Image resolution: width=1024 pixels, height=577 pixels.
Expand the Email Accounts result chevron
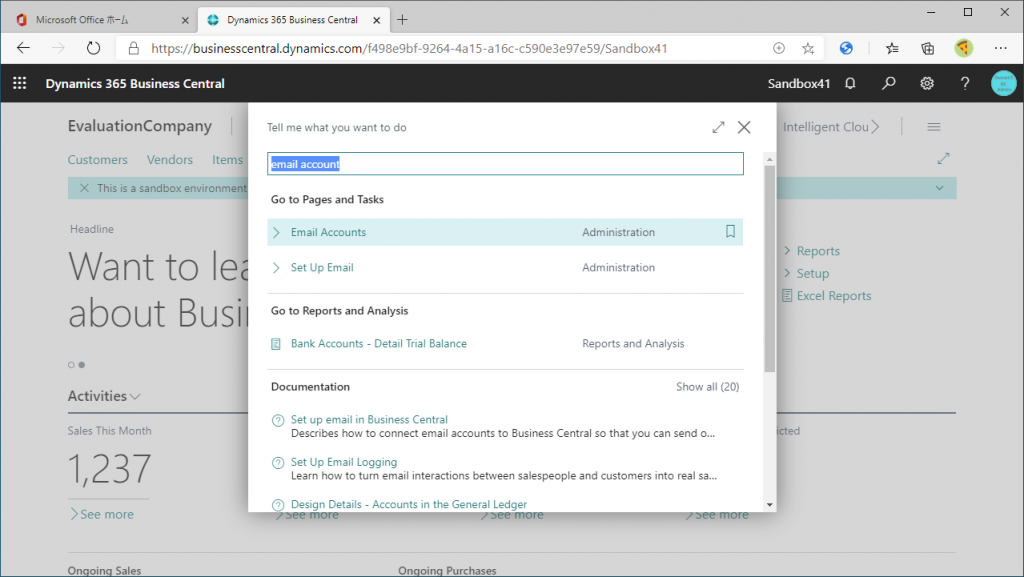[x=276, y=232]
